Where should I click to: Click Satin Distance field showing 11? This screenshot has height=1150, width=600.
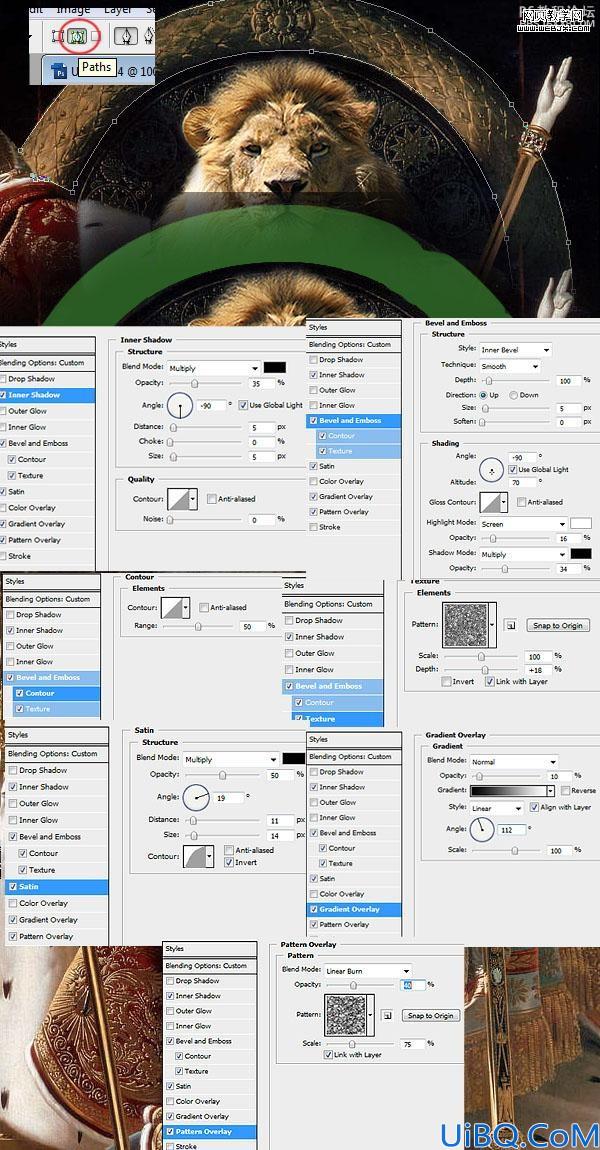tap(279, 820)
